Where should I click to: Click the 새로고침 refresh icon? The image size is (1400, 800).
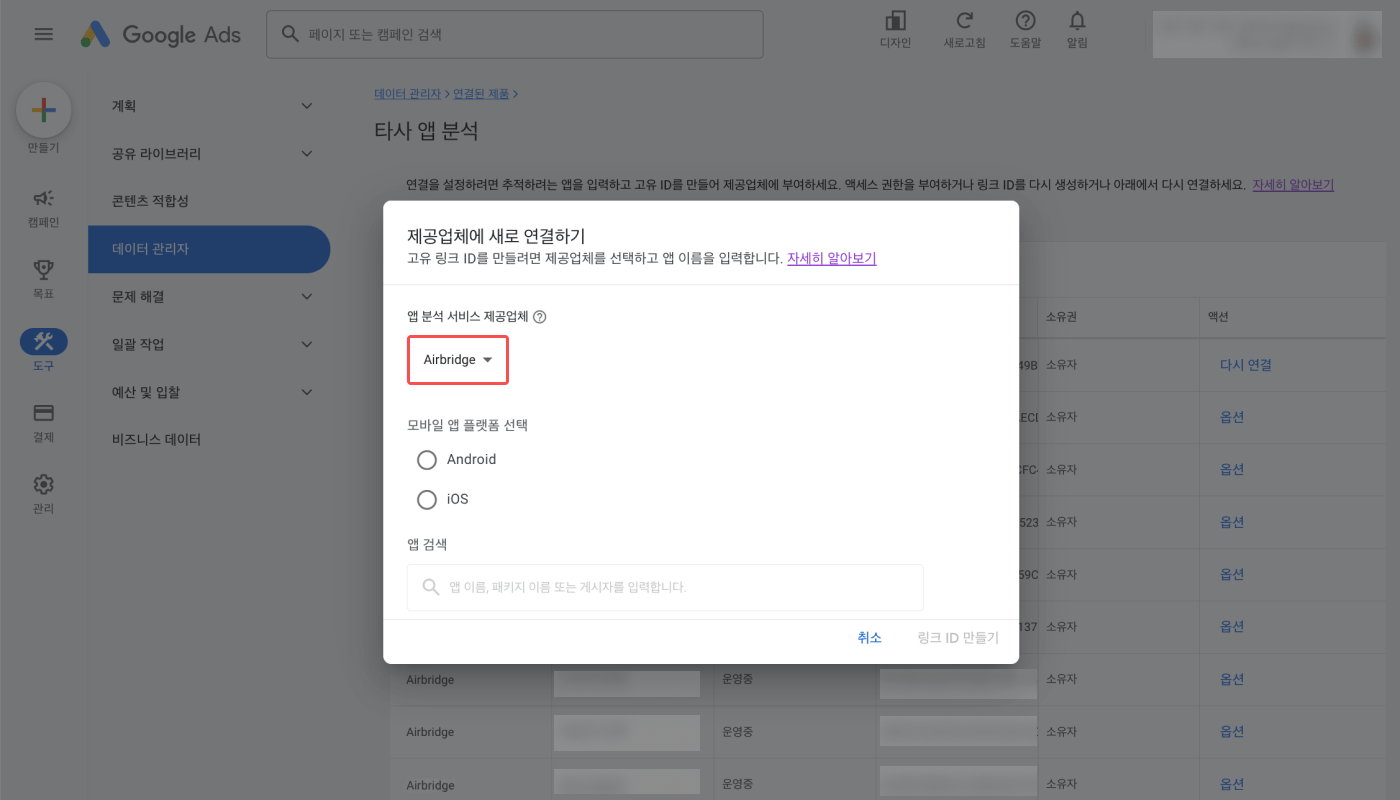(964, 21)
